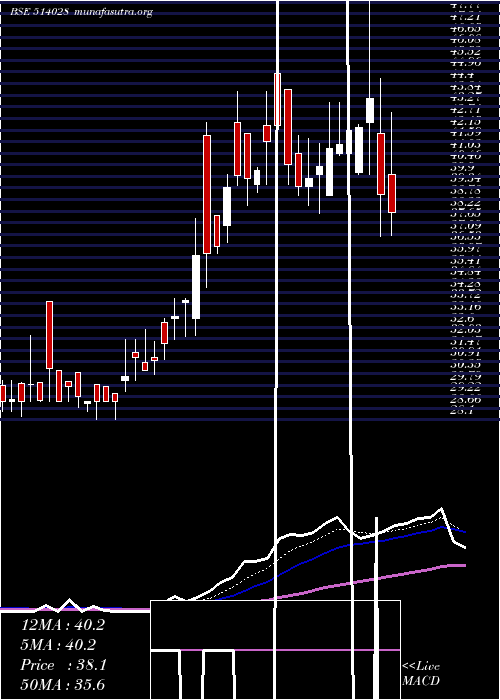The image size is (500, 700).
Task: Click the 37.09 price axis label
Action: 465,226
